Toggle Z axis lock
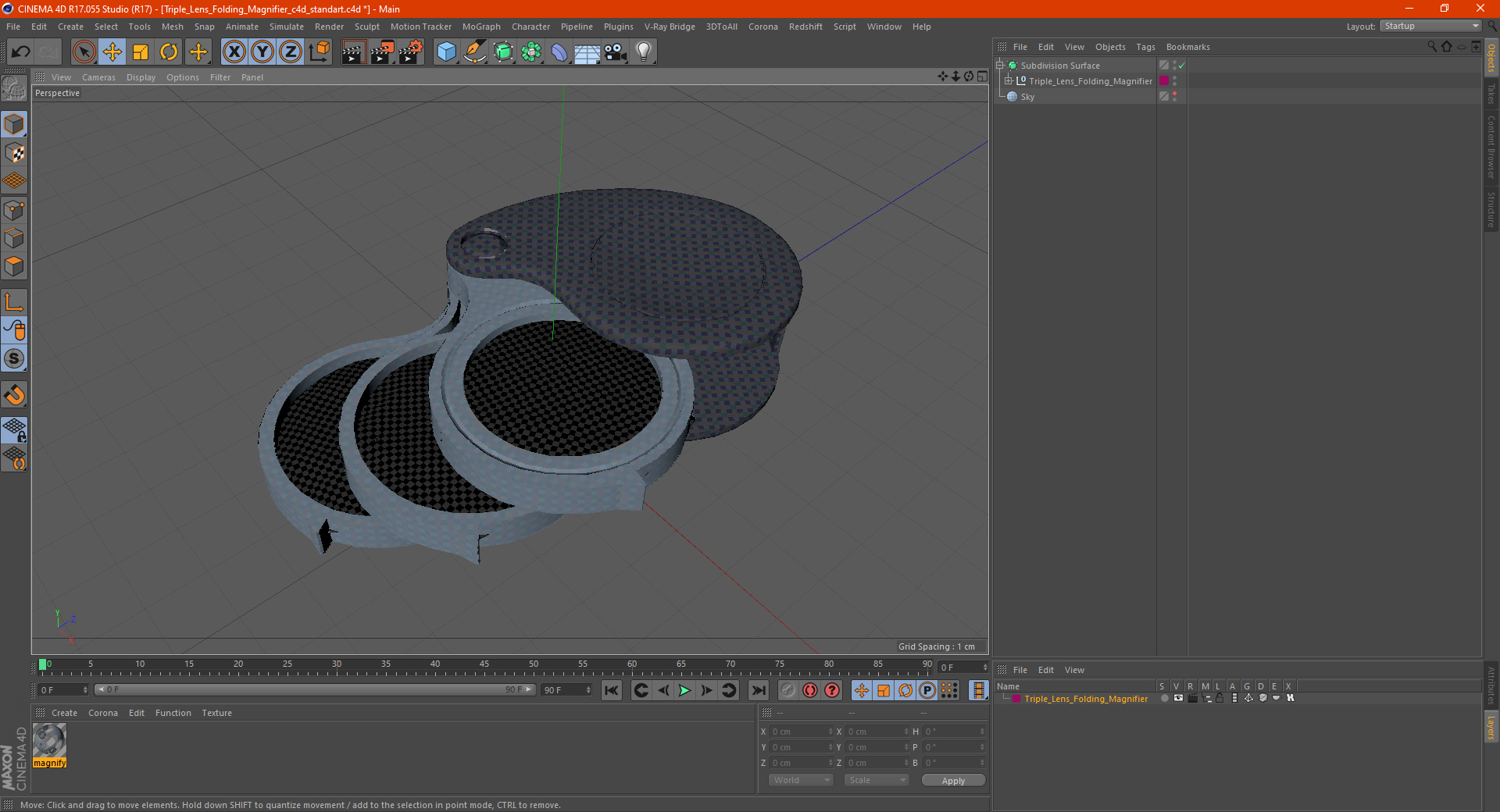The width and height of the screenshot is (1500, 812). (x=291, y=52)
